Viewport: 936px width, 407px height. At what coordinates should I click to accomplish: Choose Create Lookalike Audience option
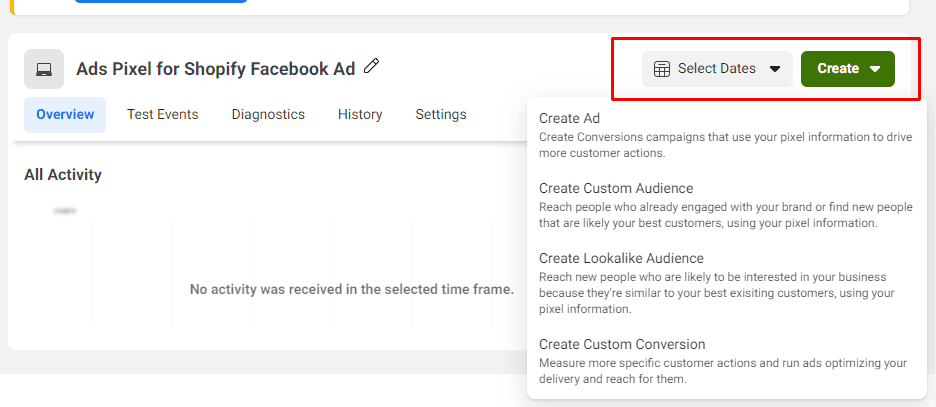coord(621,258)
